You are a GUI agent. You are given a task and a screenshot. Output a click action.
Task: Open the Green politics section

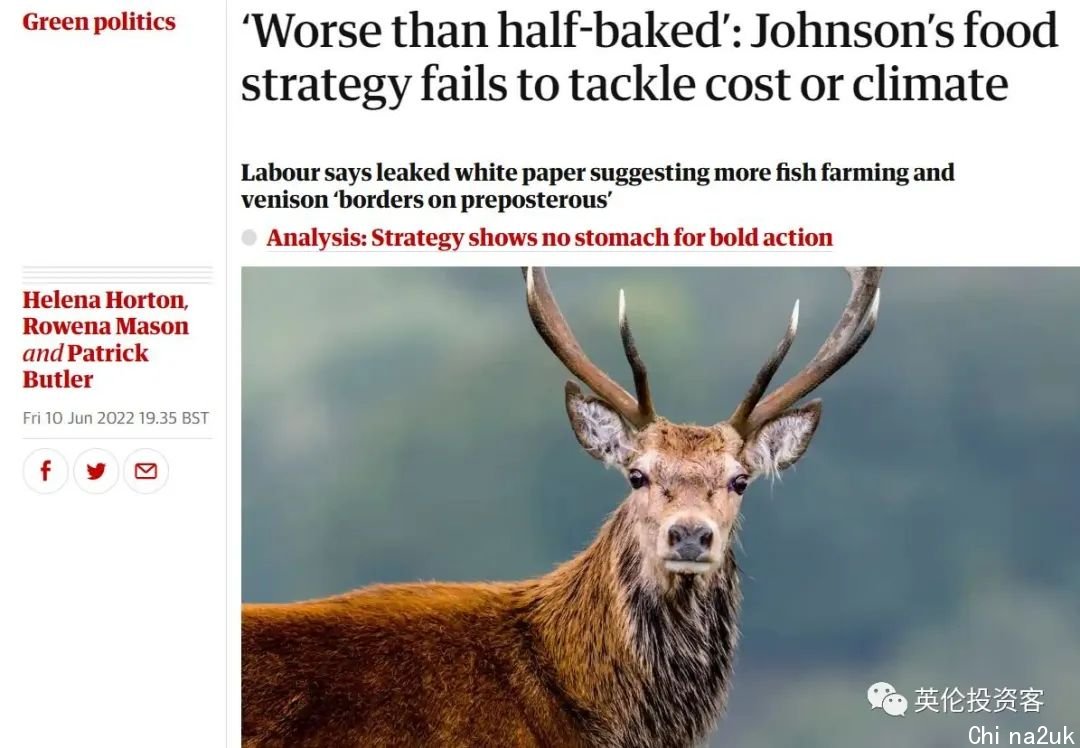coord(98,21)
